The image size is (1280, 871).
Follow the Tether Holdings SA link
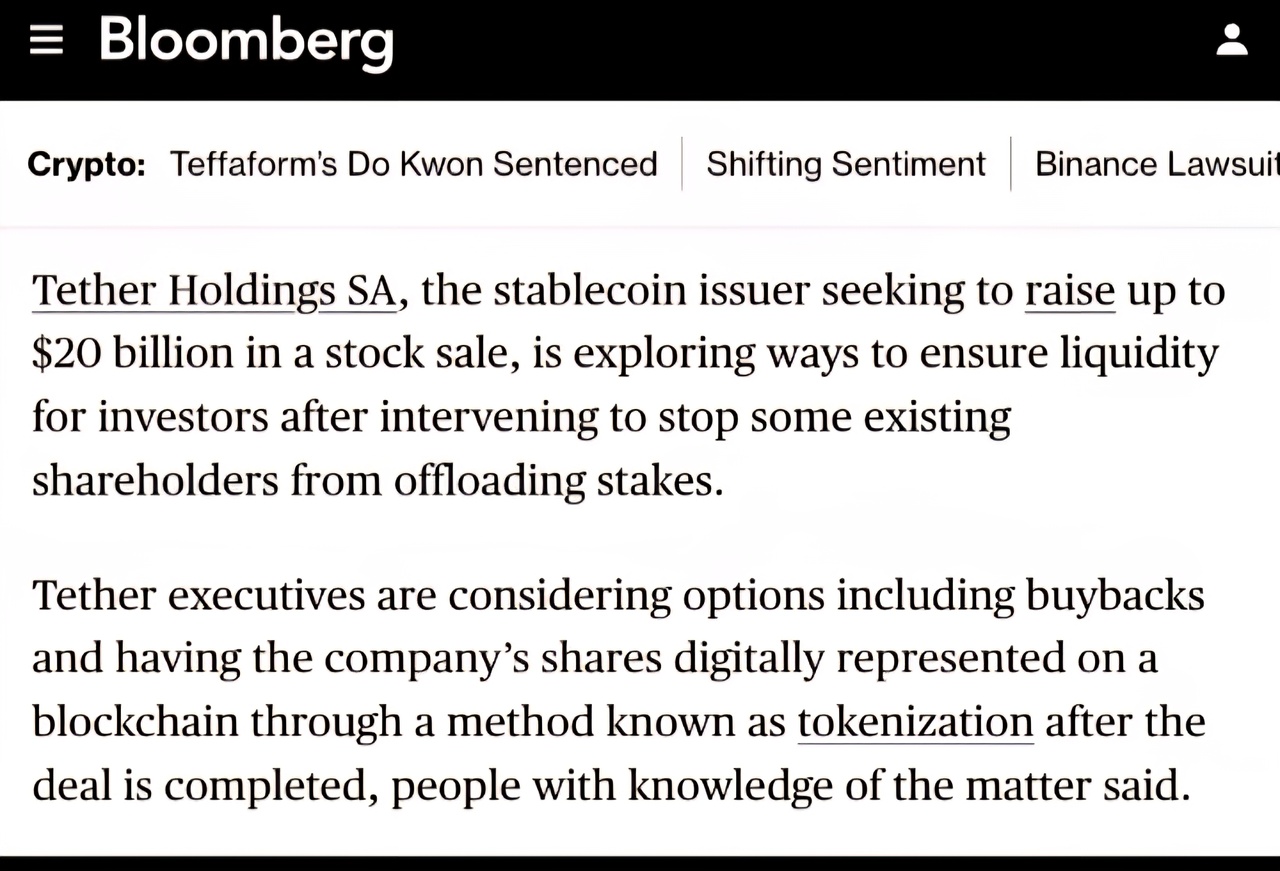[x=215, y=291]
